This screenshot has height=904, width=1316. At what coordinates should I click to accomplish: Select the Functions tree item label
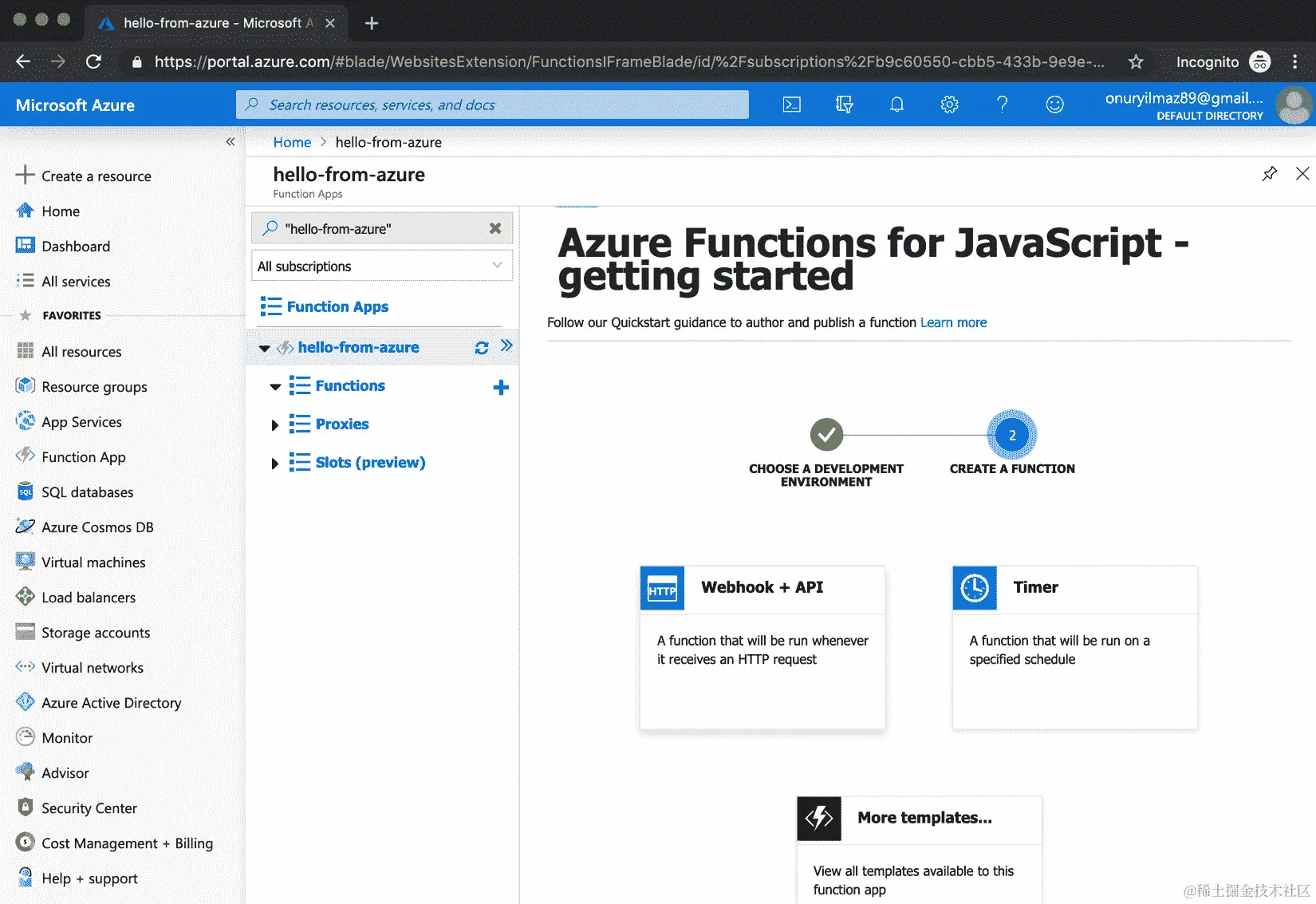(x=350, y=386)
